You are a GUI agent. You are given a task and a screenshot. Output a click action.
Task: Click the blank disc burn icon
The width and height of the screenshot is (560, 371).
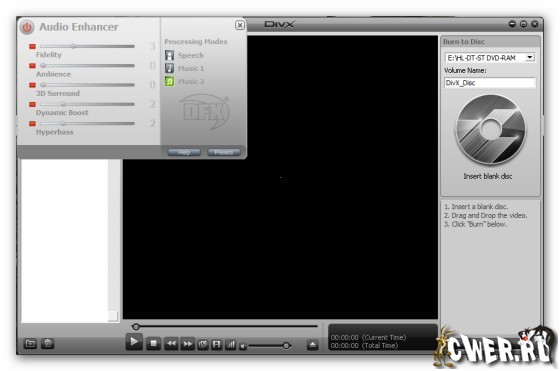point(490,129)
